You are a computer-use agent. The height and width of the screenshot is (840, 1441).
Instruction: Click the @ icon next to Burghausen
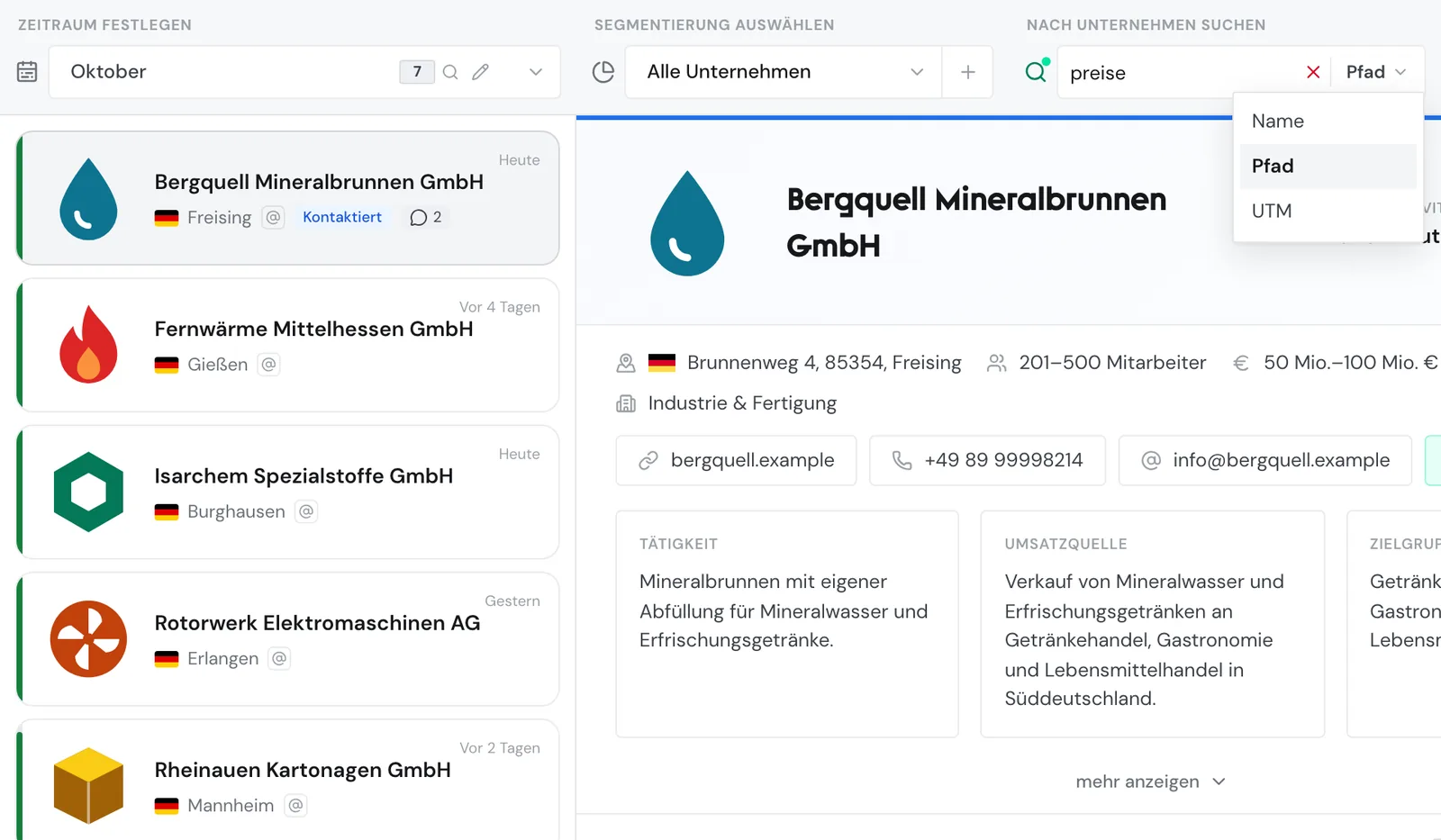tap(306, 511)
